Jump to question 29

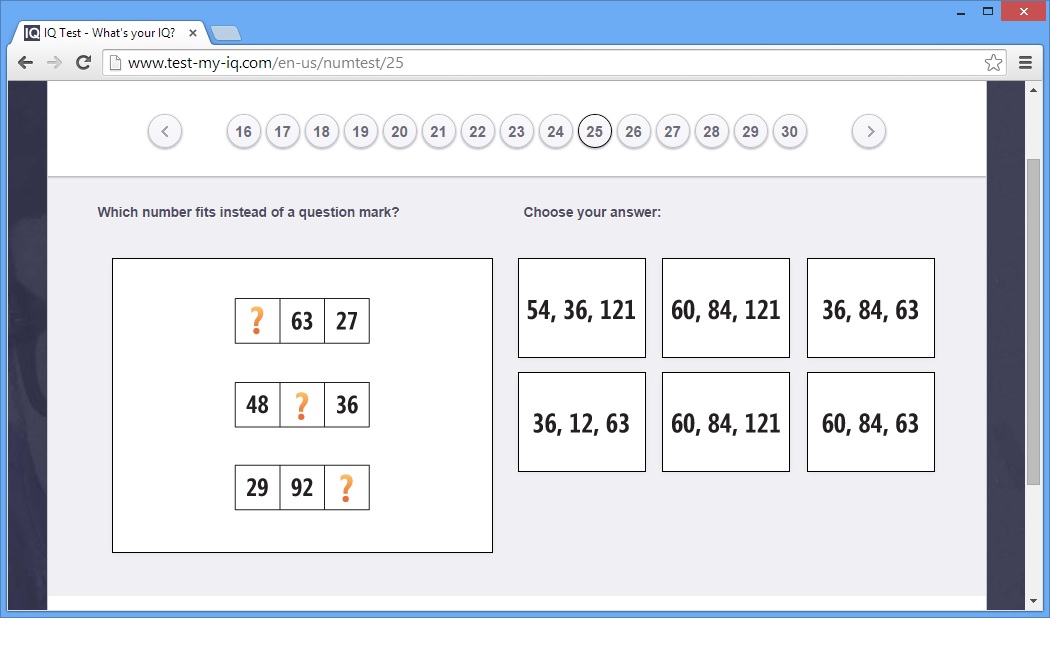(751, 131)
